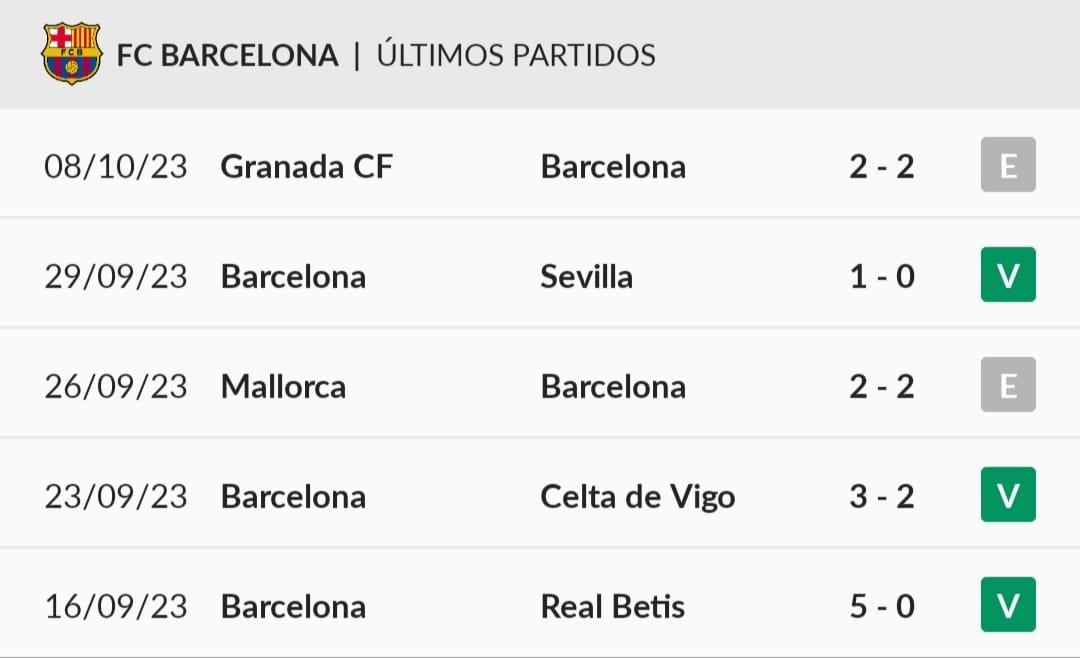Click the 08/10/23 match date
The image size is (1080, 658).
point(116,167)
